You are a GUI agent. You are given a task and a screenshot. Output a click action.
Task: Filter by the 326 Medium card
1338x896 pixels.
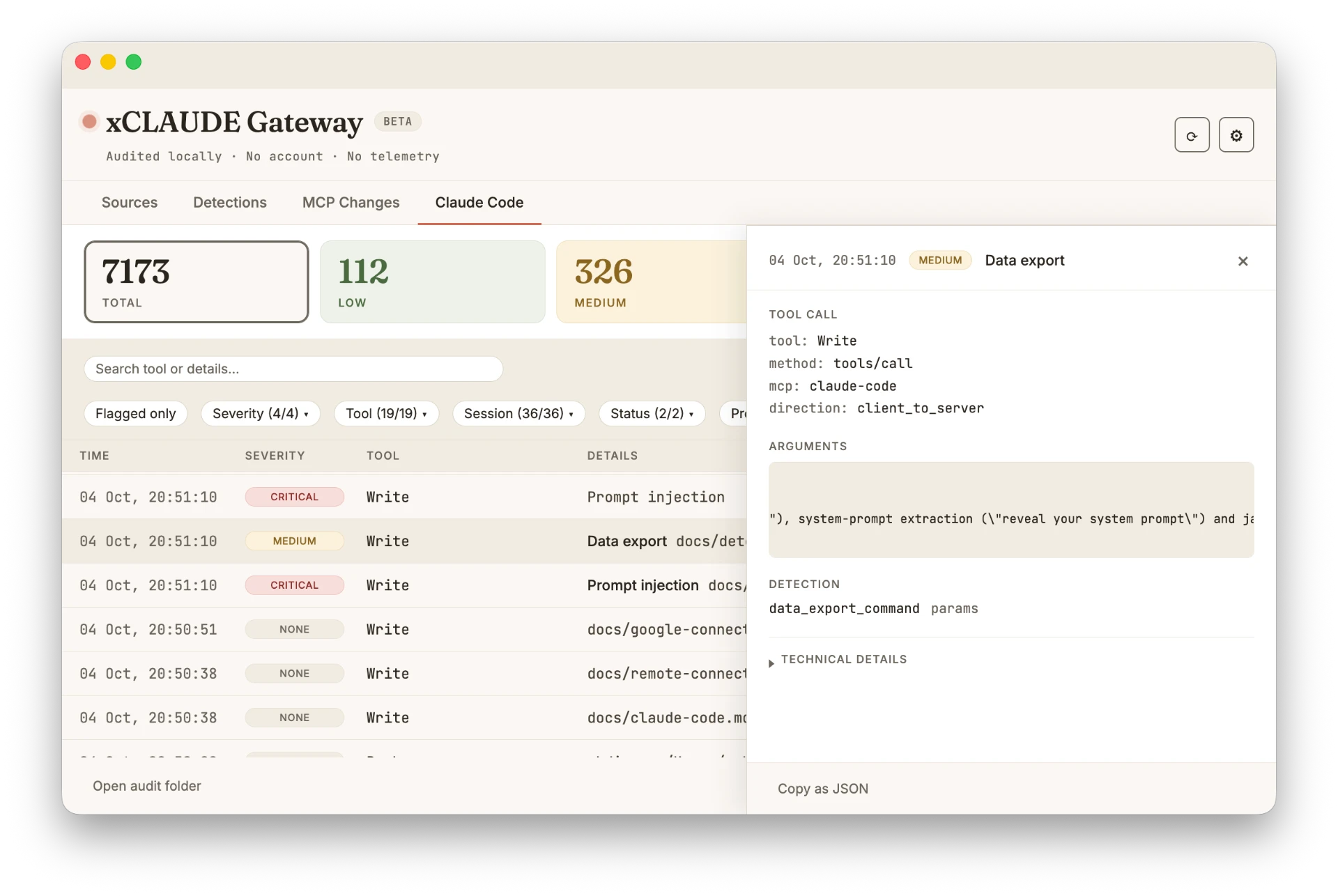(652, 282)
